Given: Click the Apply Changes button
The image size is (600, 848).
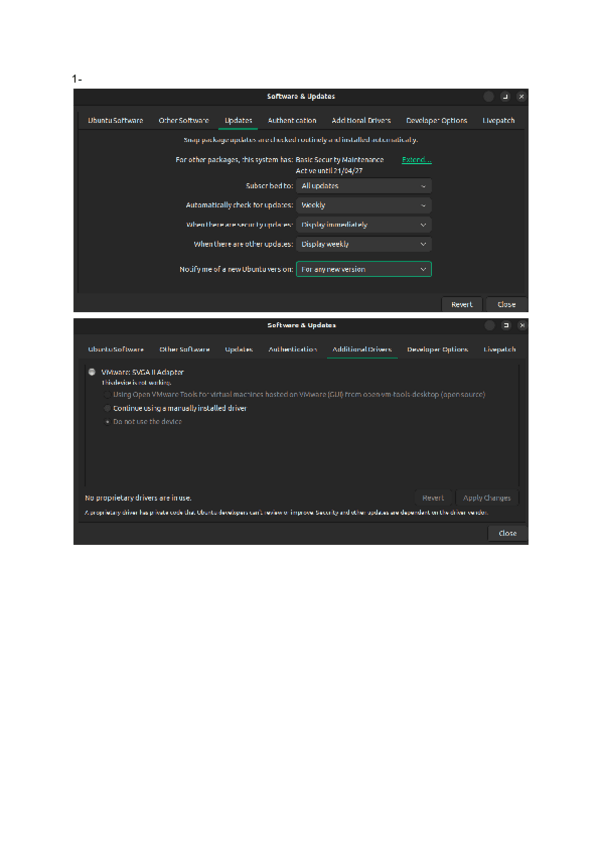Looking at the screenshot, I should click(x=486, y=498).
